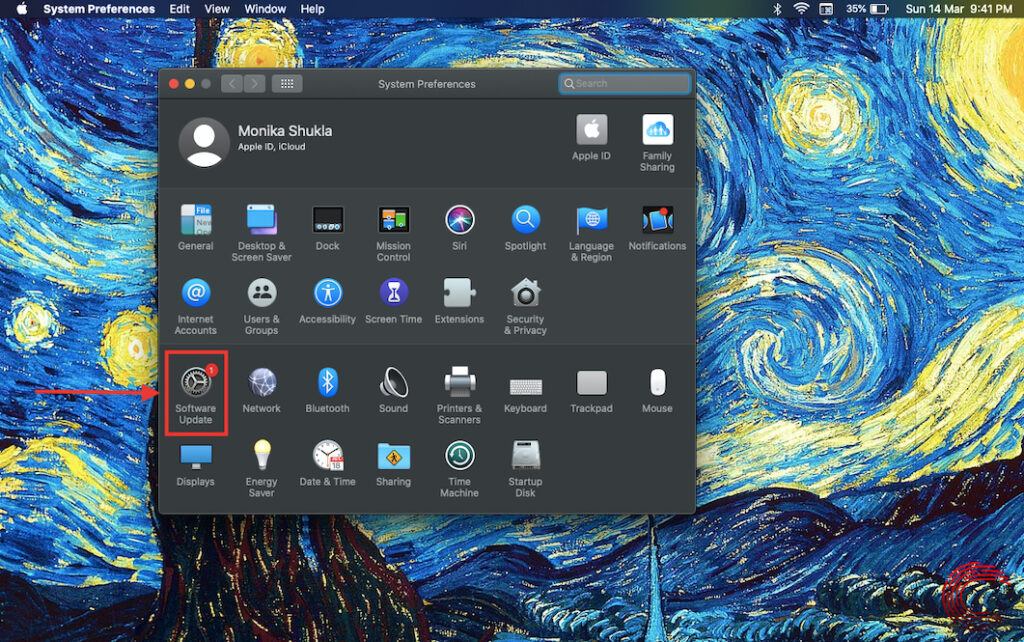Open the System Preferences app menu
The width and height of the screenshot is (1024, 642).
tap(99, 9)
